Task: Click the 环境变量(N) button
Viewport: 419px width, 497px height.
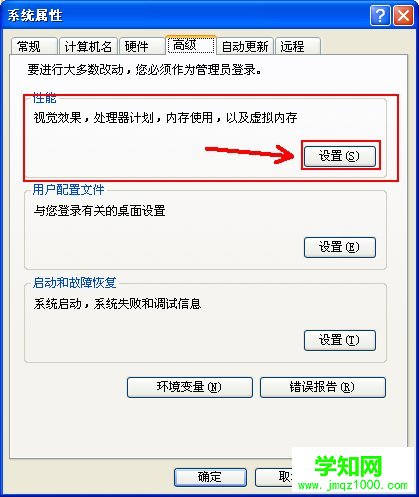Action: (190, 387)
